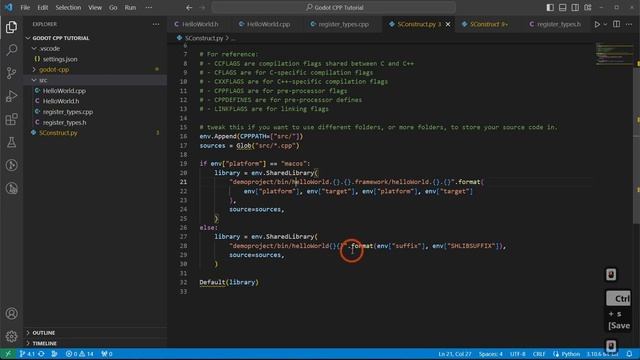Click Ln 21, Col 27 cursor position
Viewport: 640px width, 360px height.
(x=455, y=354)
